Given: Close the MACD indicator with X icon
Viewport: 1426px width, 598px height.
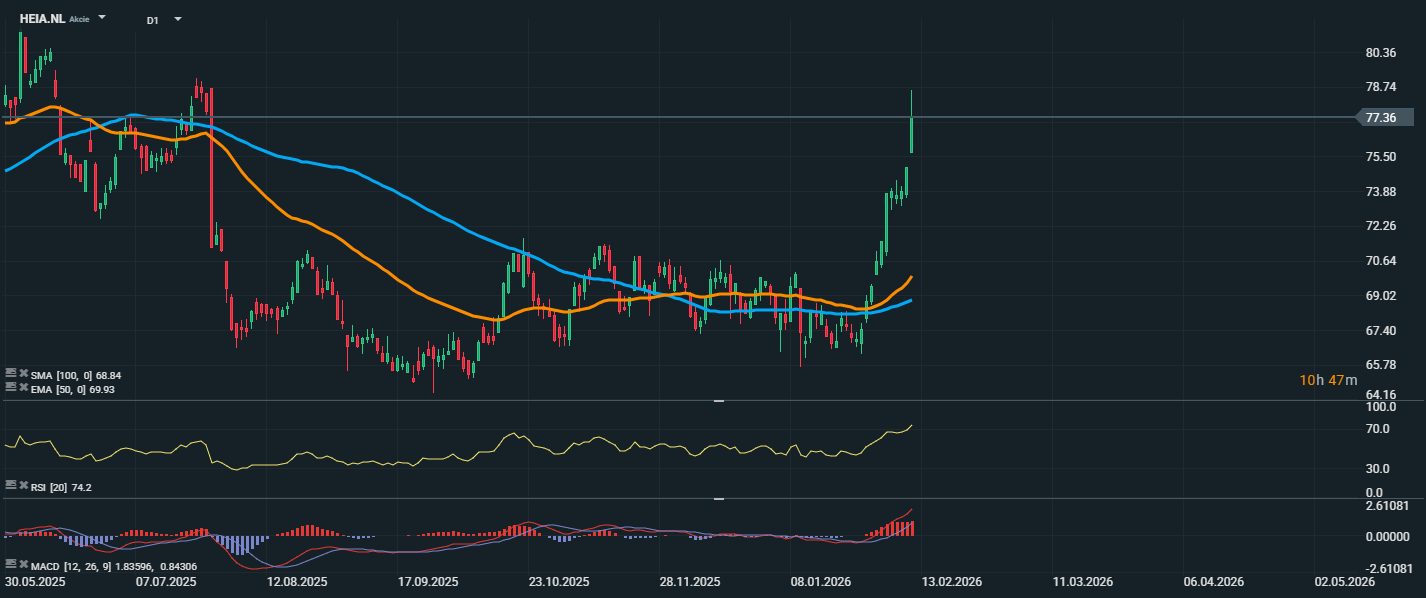Looking at the screenshot, I should pyautogui.click(x=23, y=565).
